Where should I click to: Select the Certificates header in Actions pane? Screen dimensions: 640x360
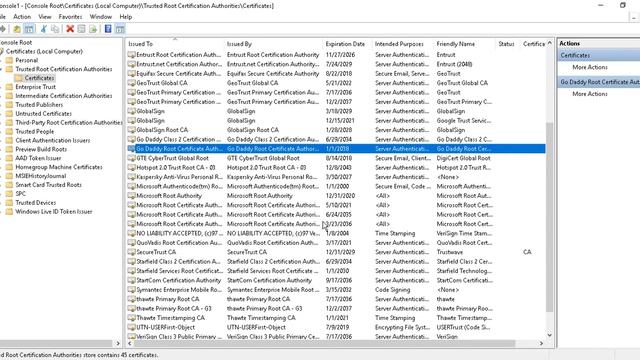[x=598, y=55]
